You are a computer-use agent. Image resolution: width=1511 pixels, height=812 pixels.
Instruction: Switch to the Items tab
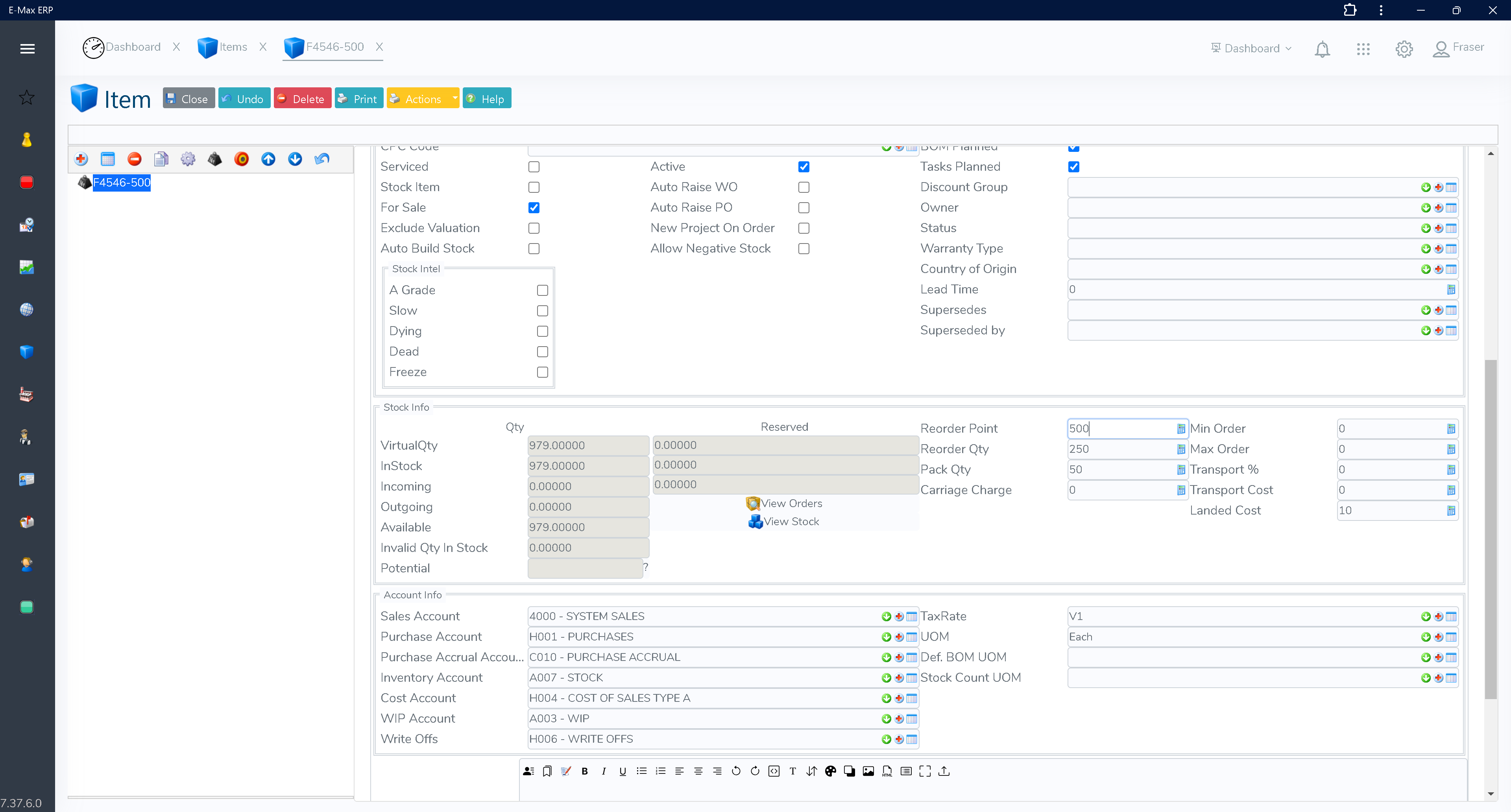click(x=233, y=47)
